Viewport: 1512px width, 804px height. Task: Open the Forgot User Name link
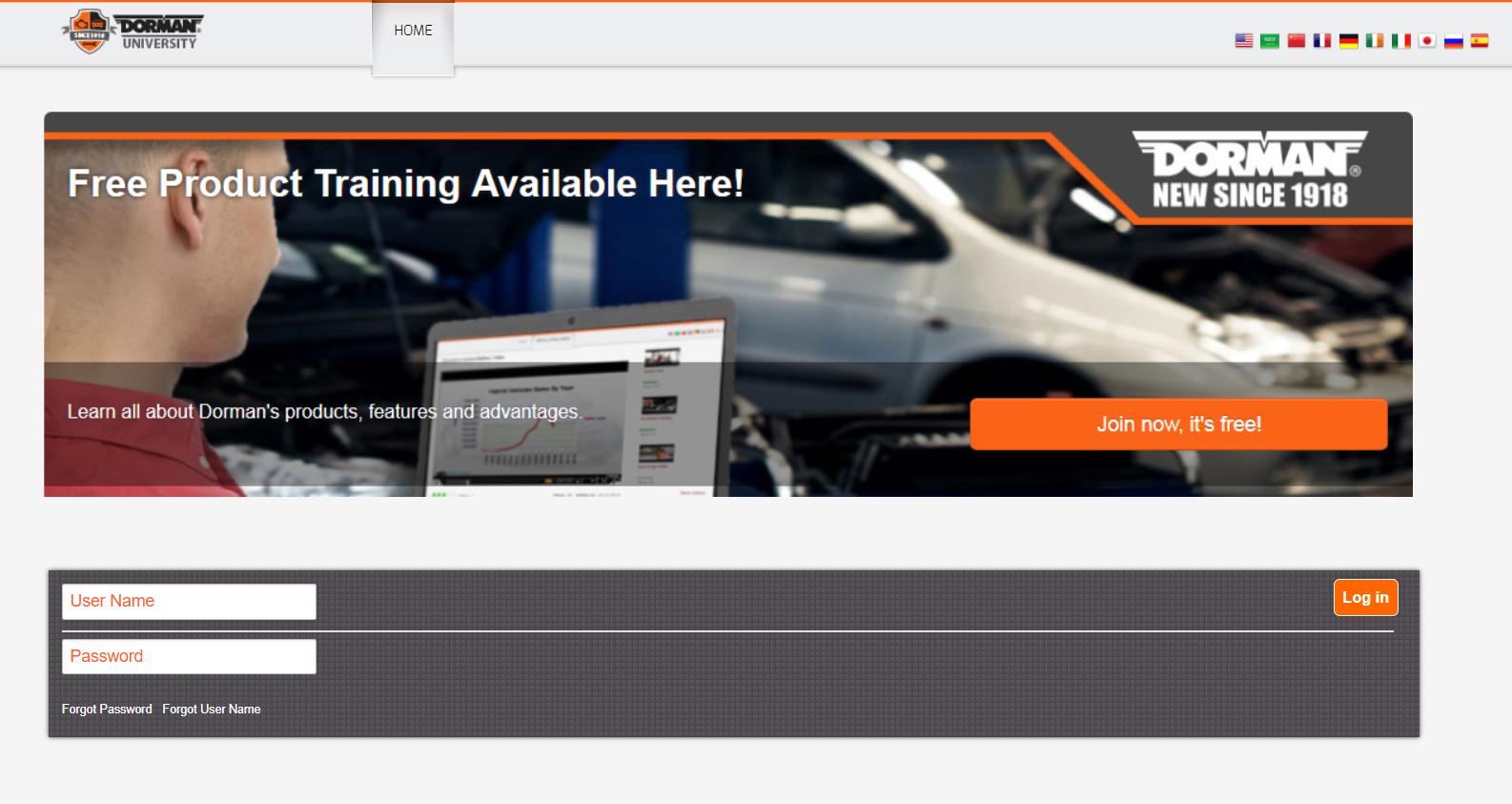pos(212,710)
